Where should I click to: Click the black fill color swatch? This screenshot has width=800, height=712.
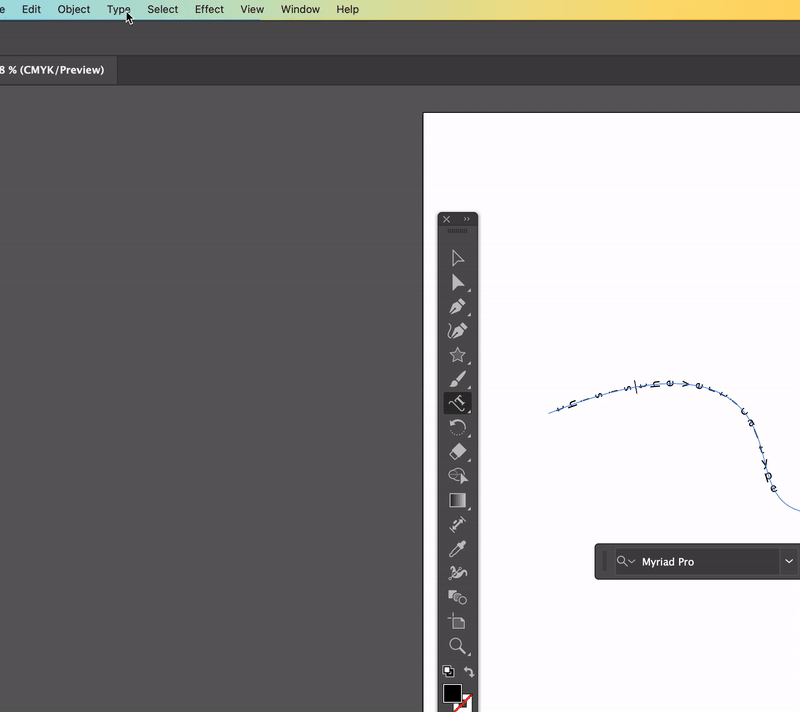452,693
